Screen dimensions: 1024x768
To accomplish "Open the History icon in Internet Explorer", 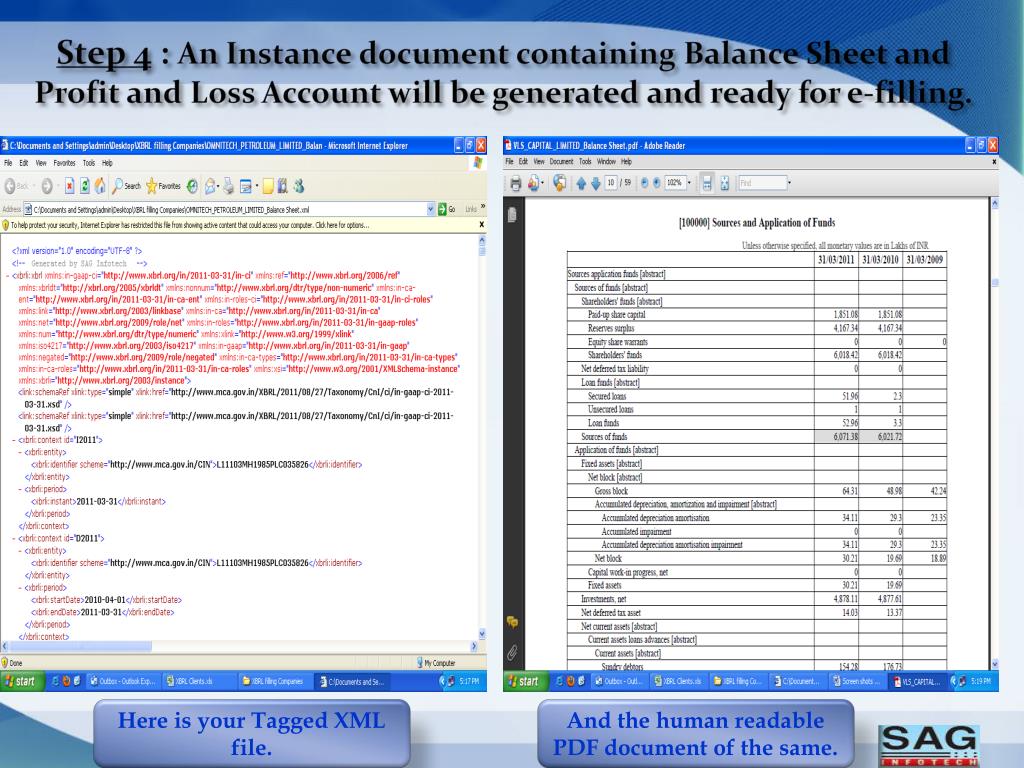I will click(x=192, y=186).
